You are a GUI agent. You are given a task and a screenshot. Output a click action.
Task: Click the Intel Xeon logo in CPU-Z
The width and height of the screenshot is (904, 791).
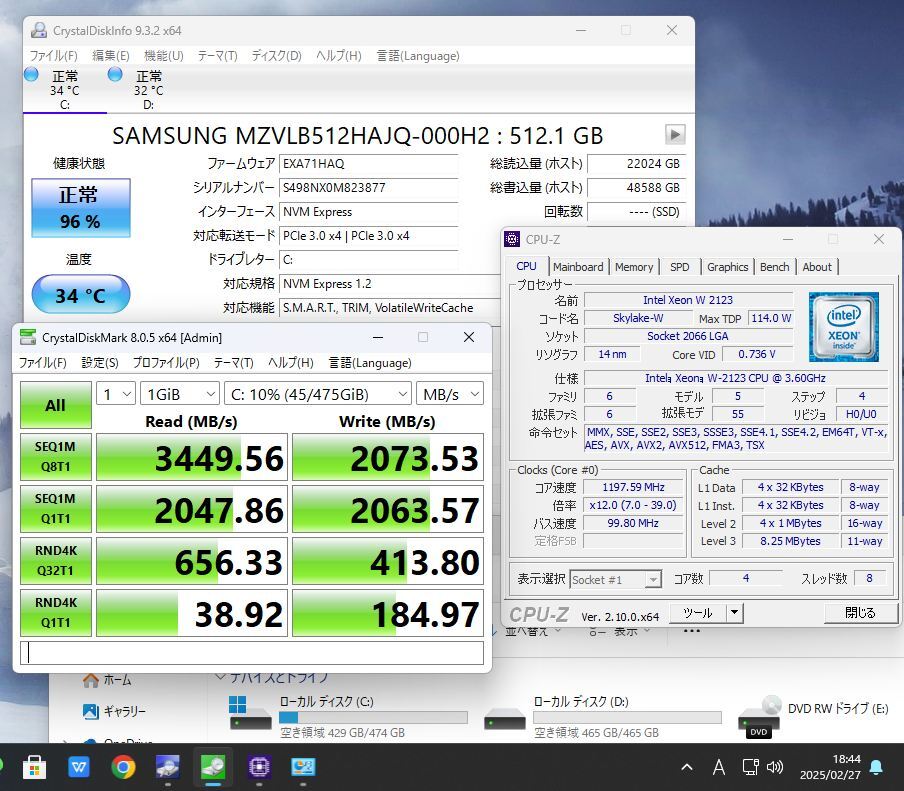pos(843,327)
